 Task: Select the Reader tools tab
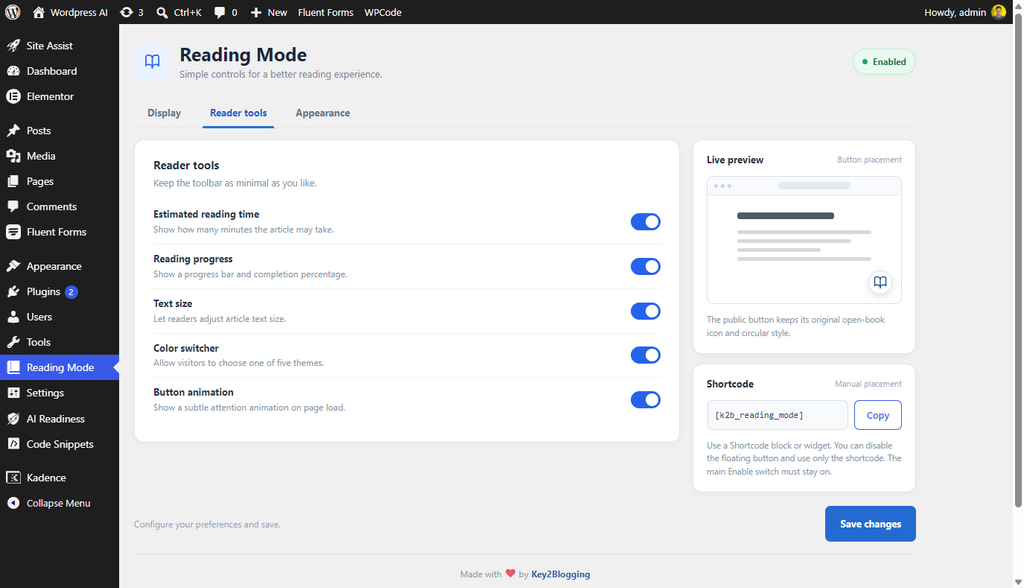(238, 113)
